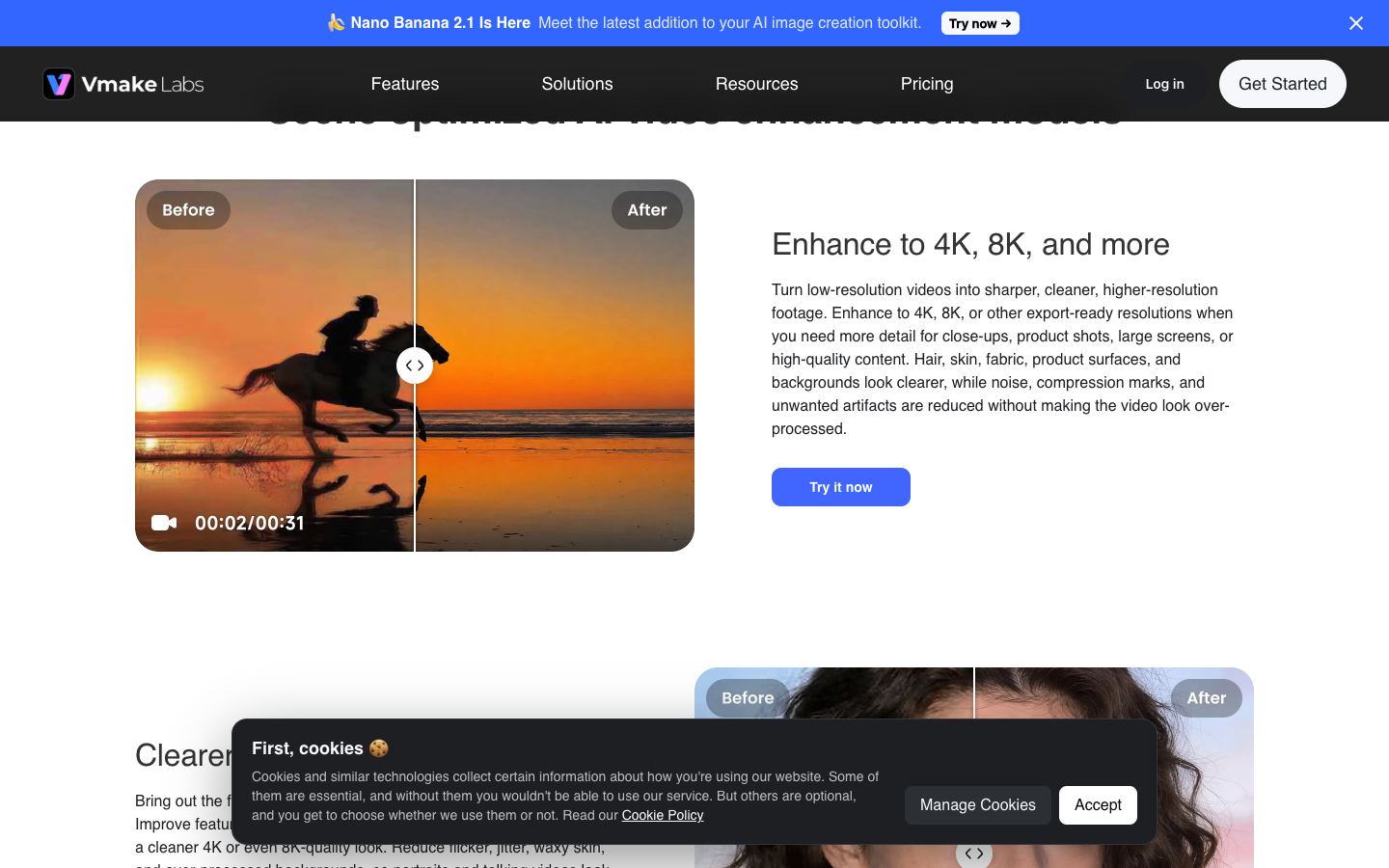Open the Resources menu
1389x868 pixels.
click(757, 84)
